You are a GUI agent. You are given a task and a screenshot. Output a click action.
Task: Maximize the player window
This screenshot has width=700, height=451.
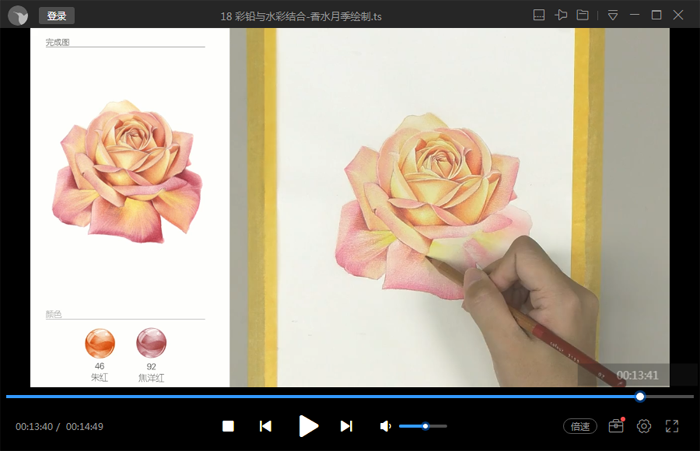pos(656,15)
